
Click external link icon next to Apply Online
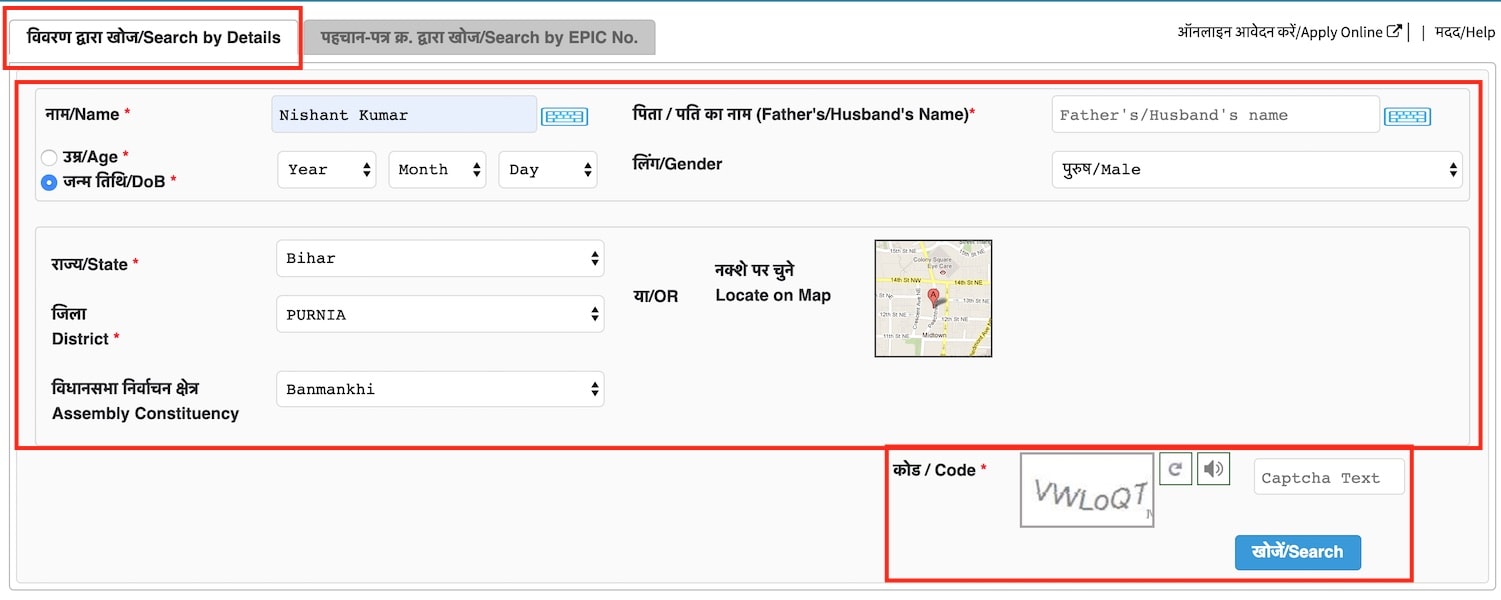pyautogui.click(x=1394, y=32)
